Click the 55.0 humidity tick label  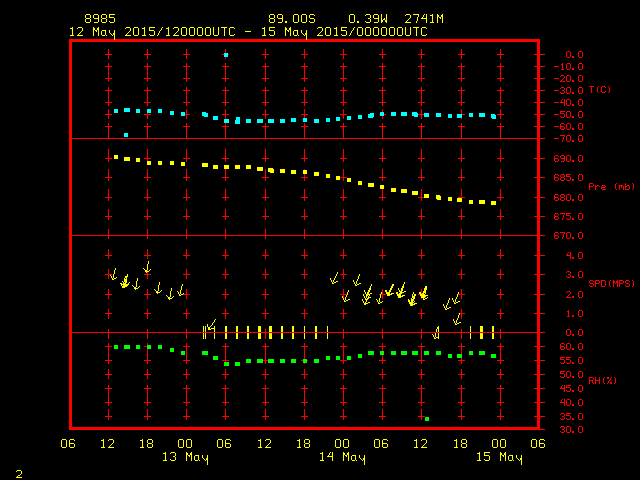coord(571,361)
